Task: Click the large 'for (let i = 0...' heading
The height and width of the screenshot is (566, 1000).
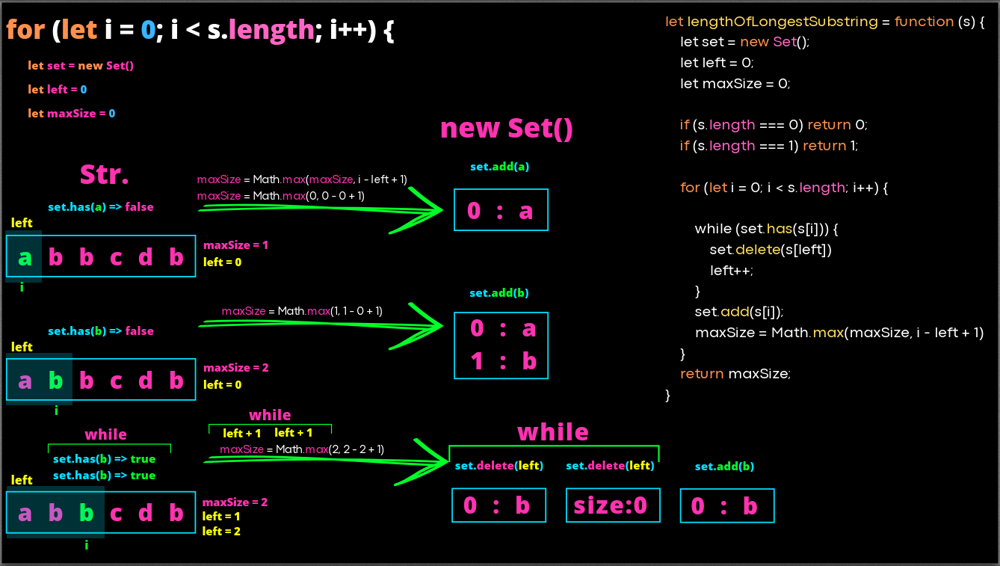Action: tap(200, 30)
